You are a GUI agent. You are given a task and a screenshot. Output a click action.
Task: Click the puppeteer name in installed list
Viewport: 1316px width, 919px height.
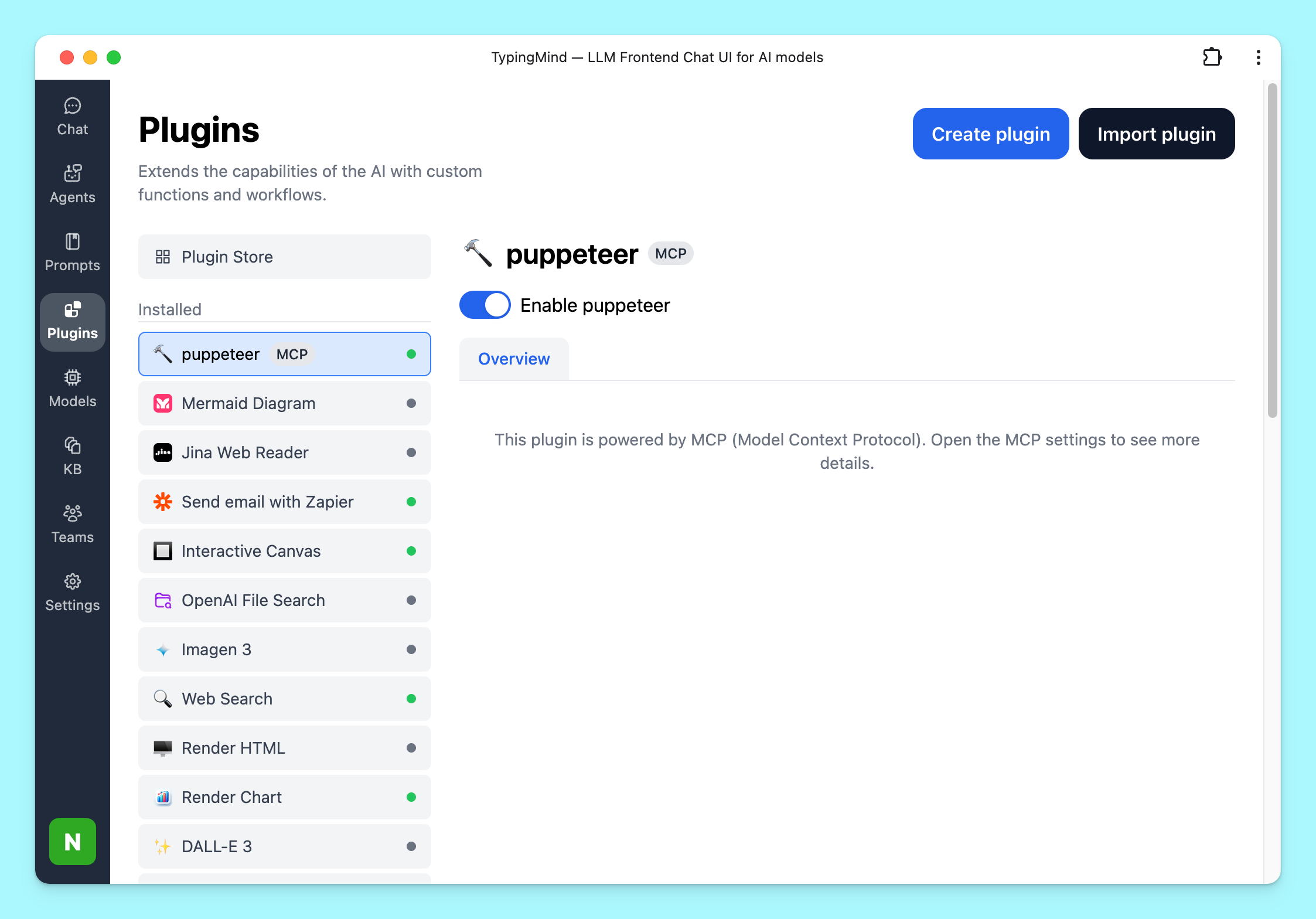[x=220, y=354]
